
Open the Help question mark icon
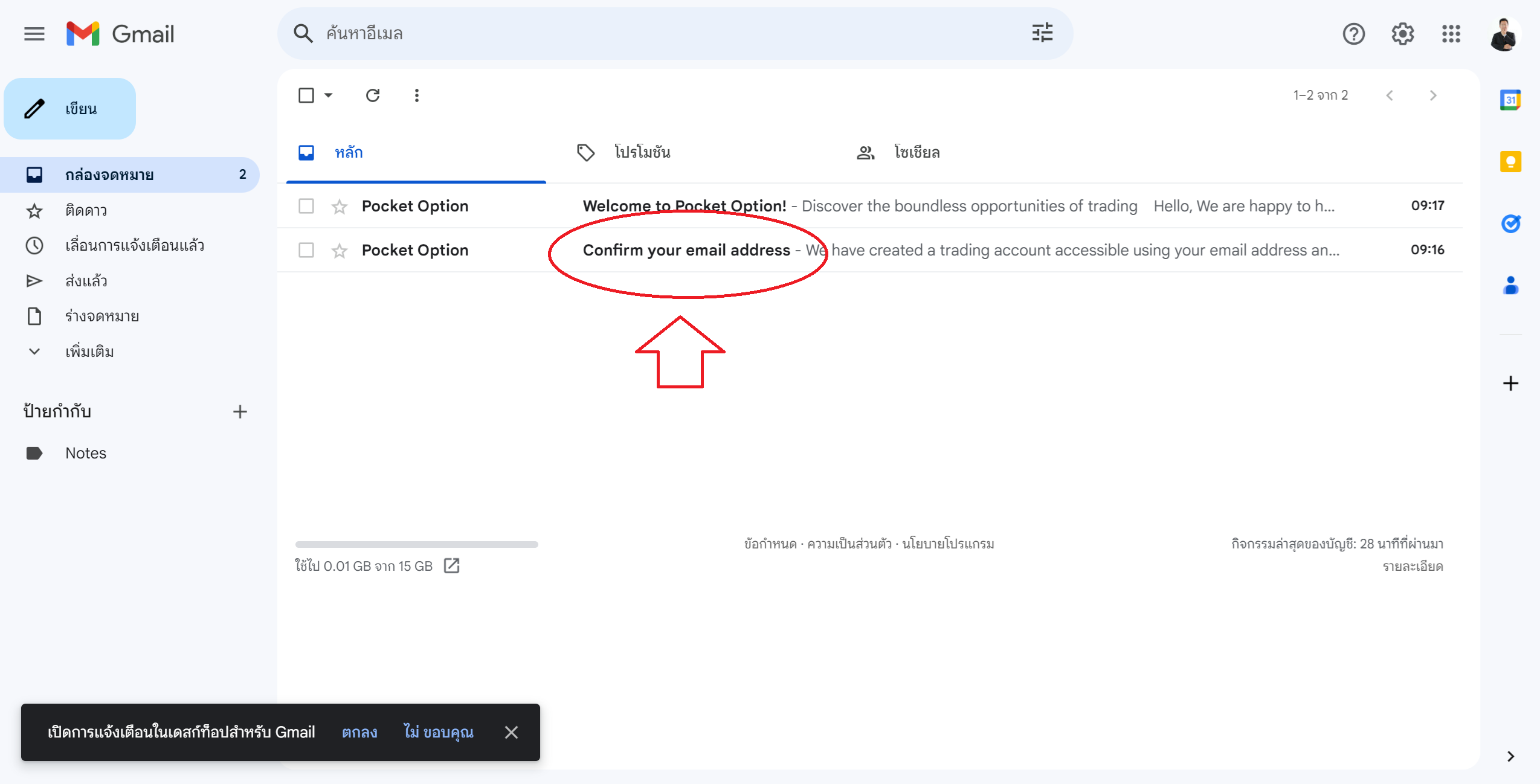click(x=1353, y=34)
